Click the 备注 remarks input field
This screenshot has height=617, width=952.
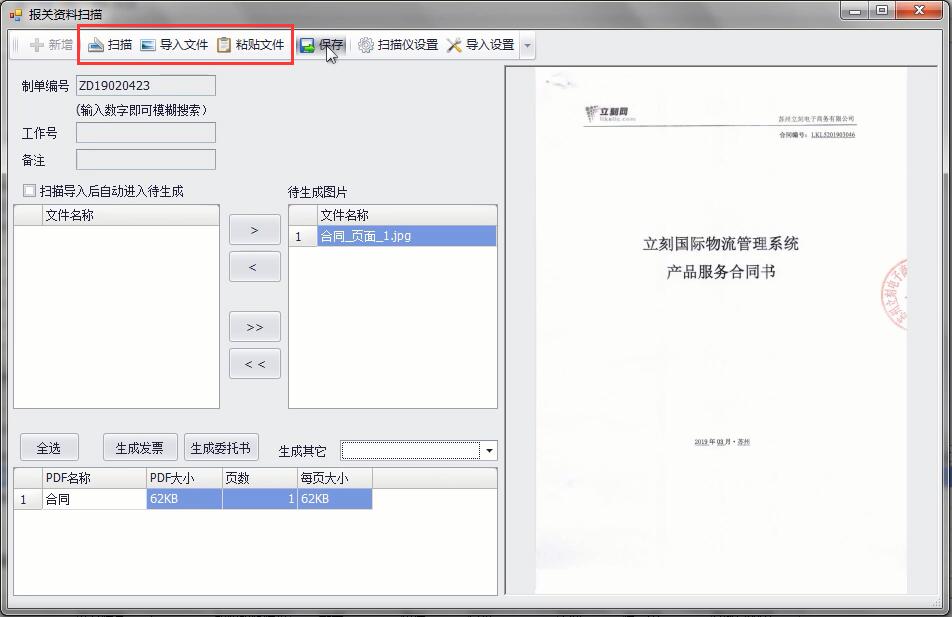pos(146,160)
